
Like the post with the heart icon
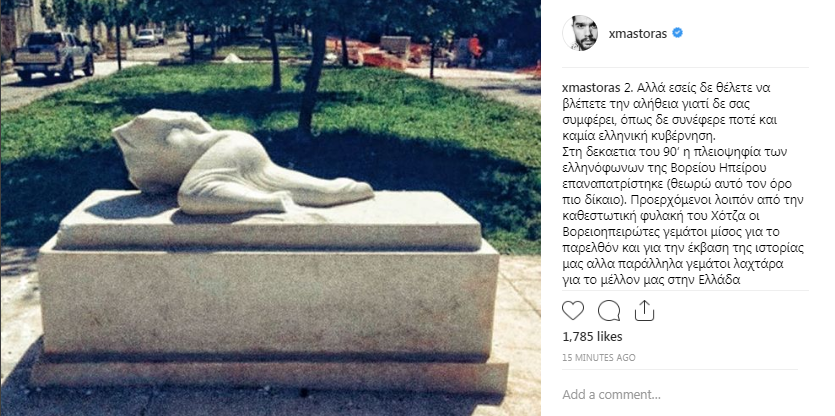pos(573,310)
